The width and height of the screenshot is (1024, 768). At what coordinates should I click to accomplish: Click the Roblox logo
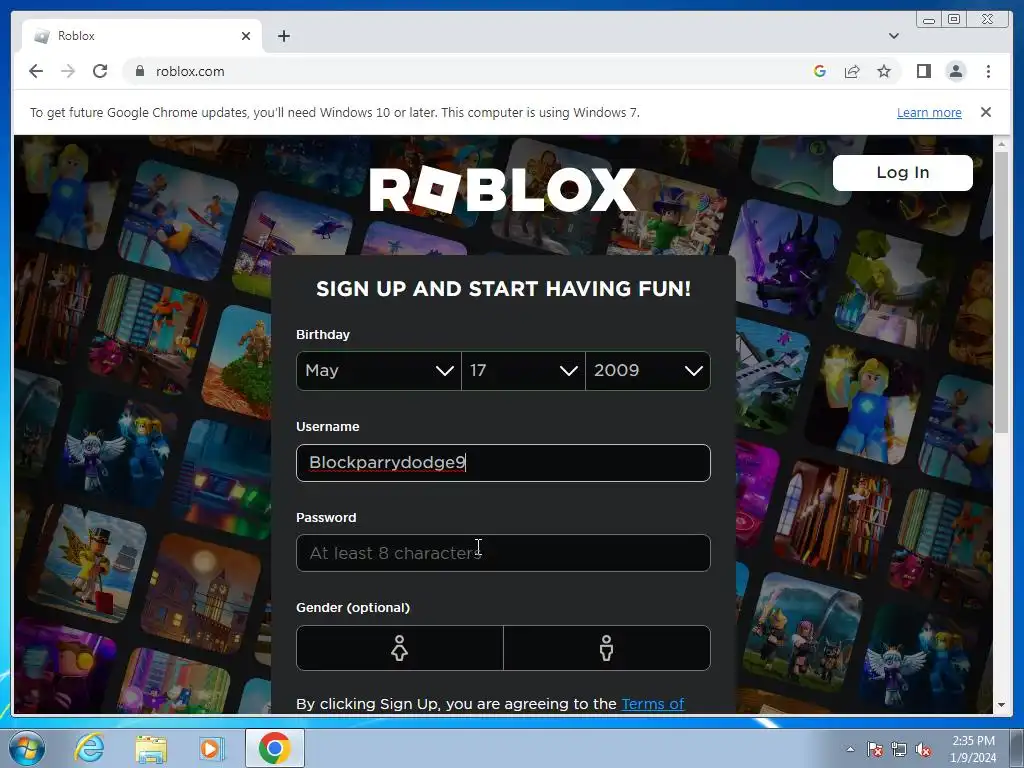[x=502, y=189]
